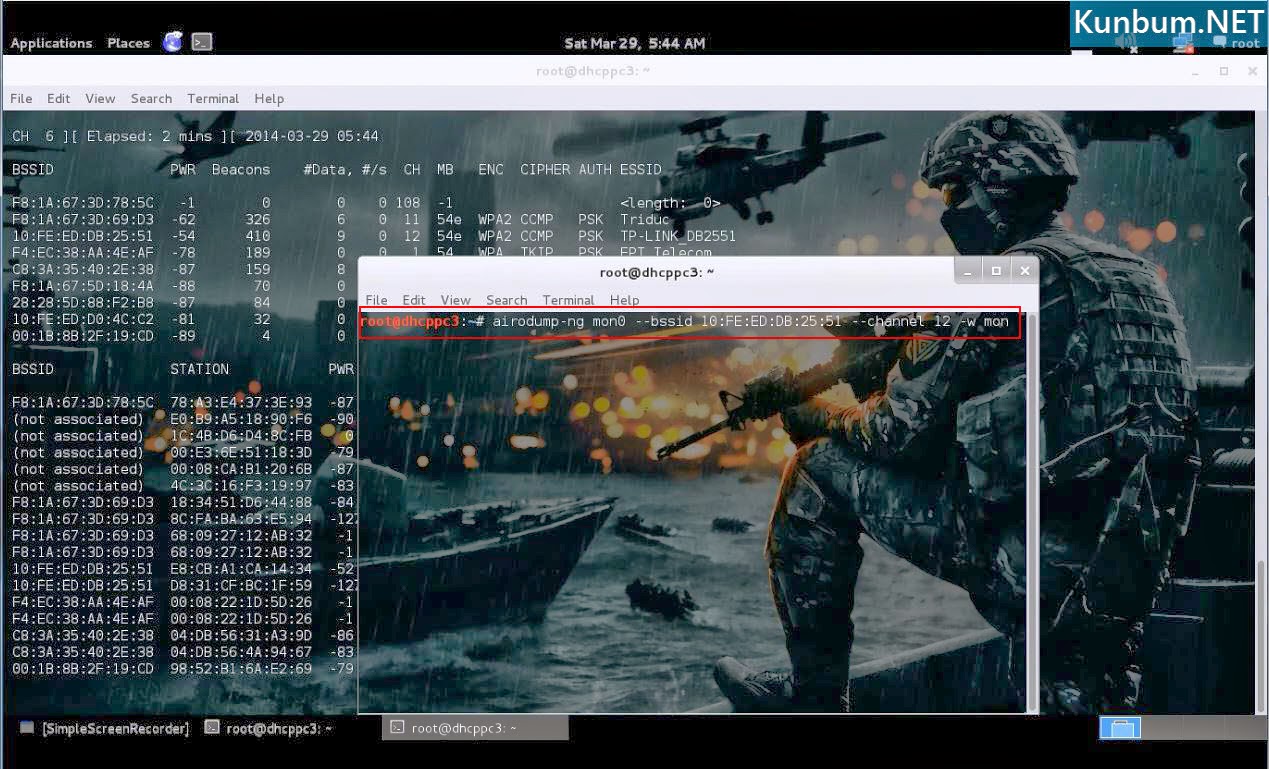Image resolution: width=1269 pixels, height=769 pixels.
Task: Open the terminal launcher icon in top panel
Action: pyautogui.click(x=202, y=42)
